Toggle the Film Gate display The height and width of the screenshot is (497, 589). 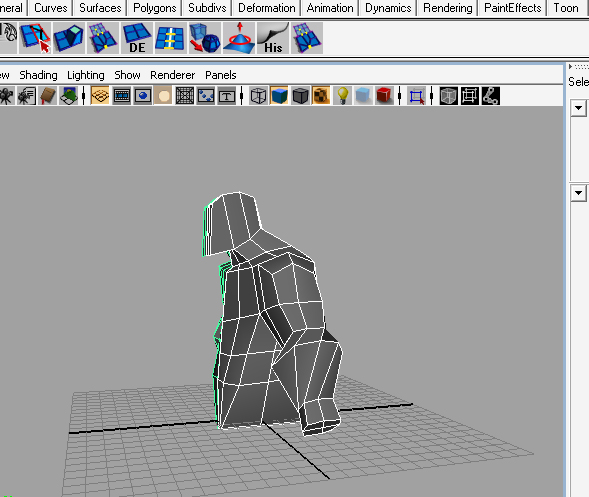122,95
